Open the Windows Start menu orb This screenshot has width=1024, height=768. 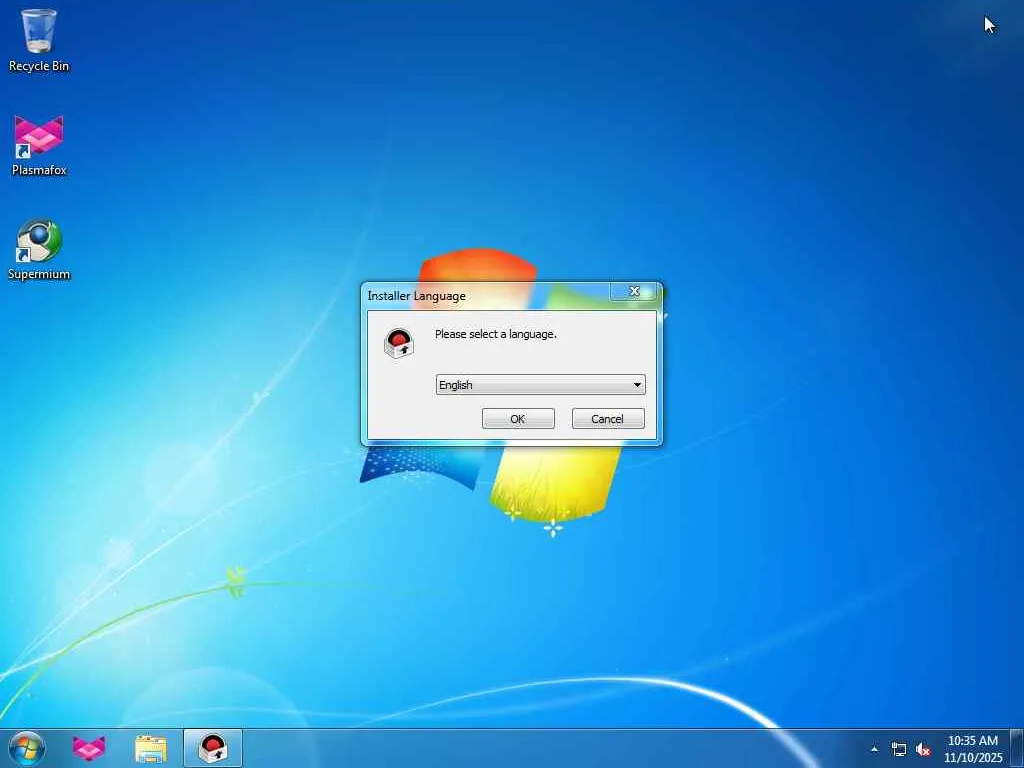pos(27,748)
